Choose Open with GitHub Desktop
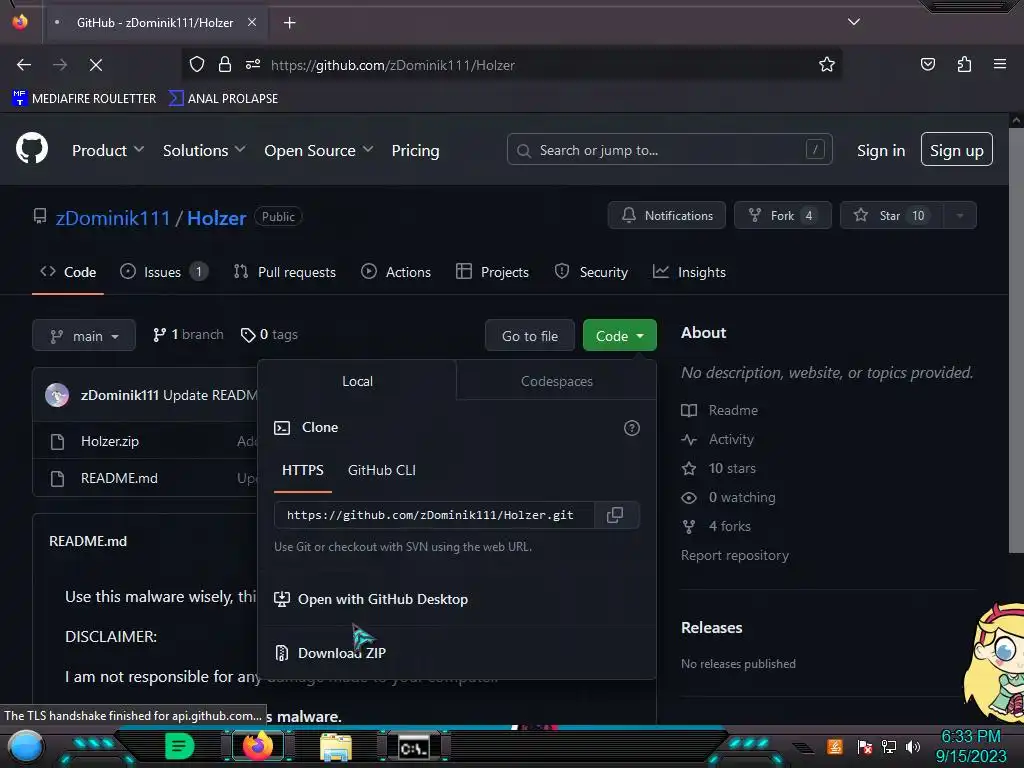This screenshot has width=1024, height=768. (x=371, y=599)
